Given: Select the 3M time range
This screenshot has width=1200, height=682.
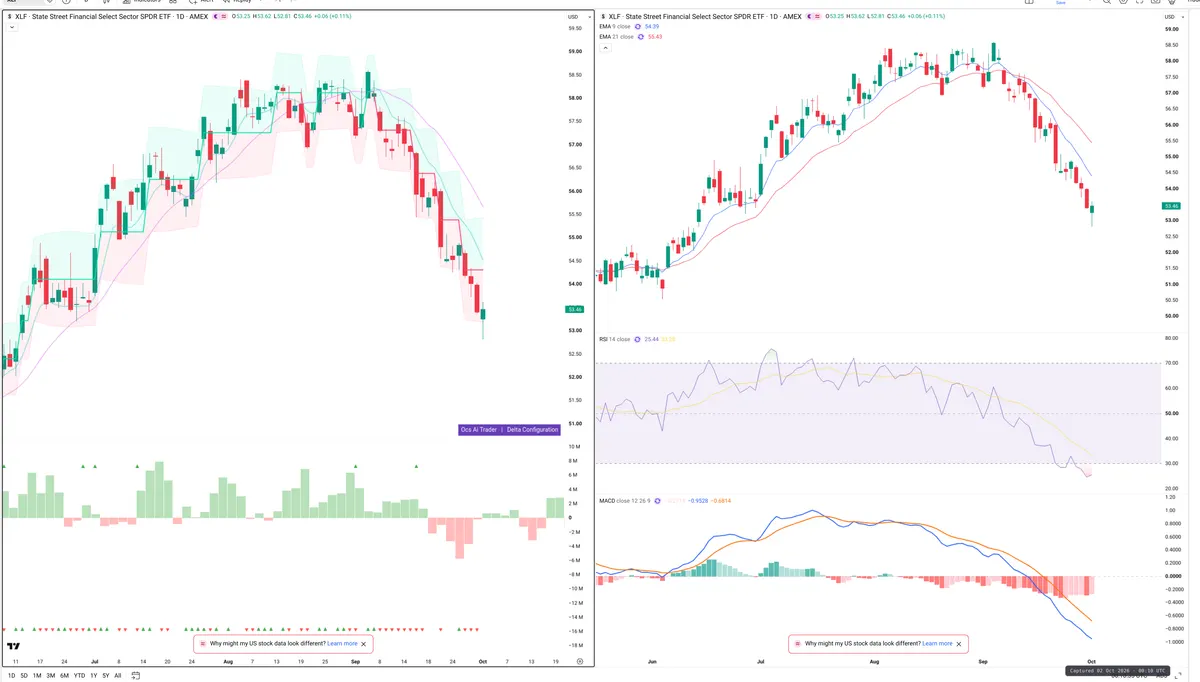Looking at the screenshot, I should coord(51,676).
